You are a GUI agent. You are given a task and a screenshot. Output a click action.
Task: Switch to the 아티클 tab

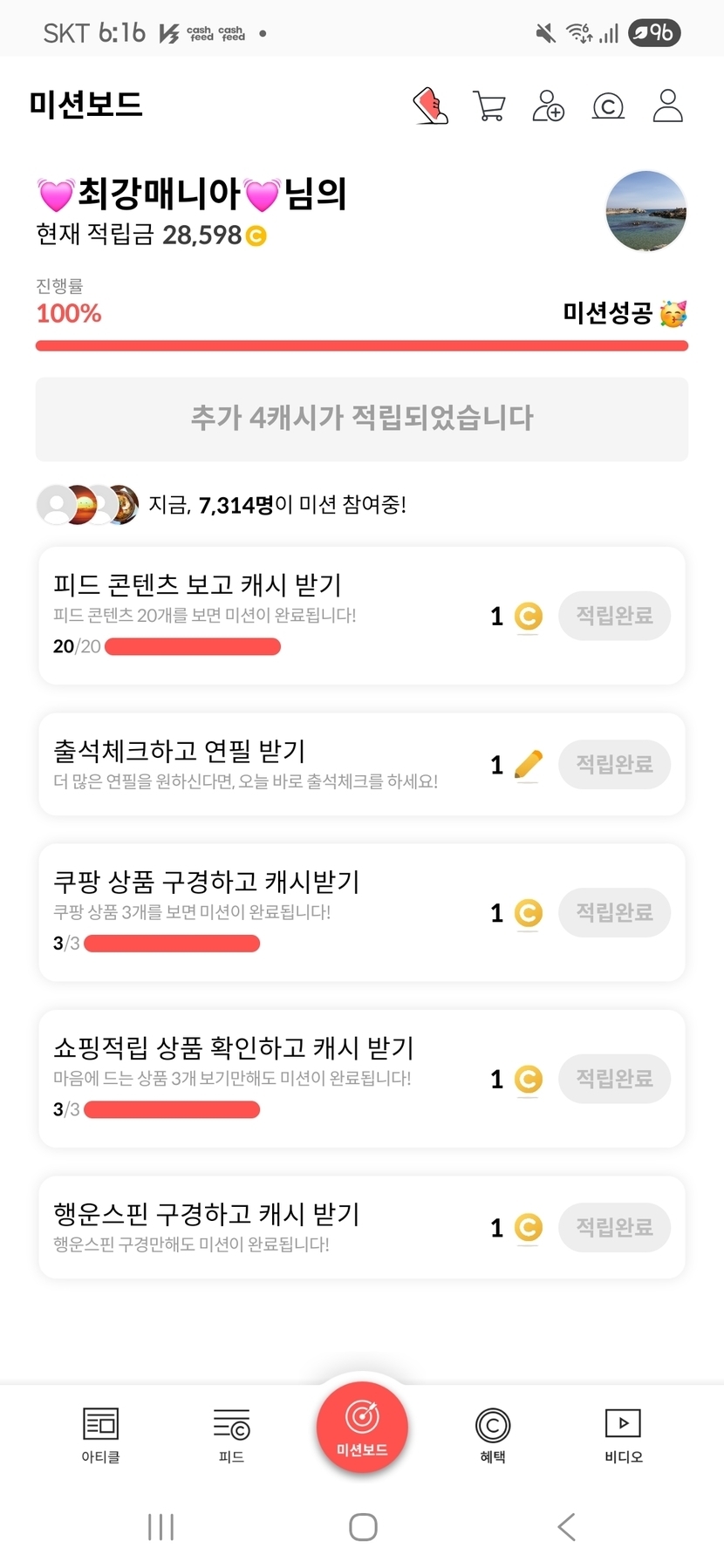click(x=100, y=1434)
